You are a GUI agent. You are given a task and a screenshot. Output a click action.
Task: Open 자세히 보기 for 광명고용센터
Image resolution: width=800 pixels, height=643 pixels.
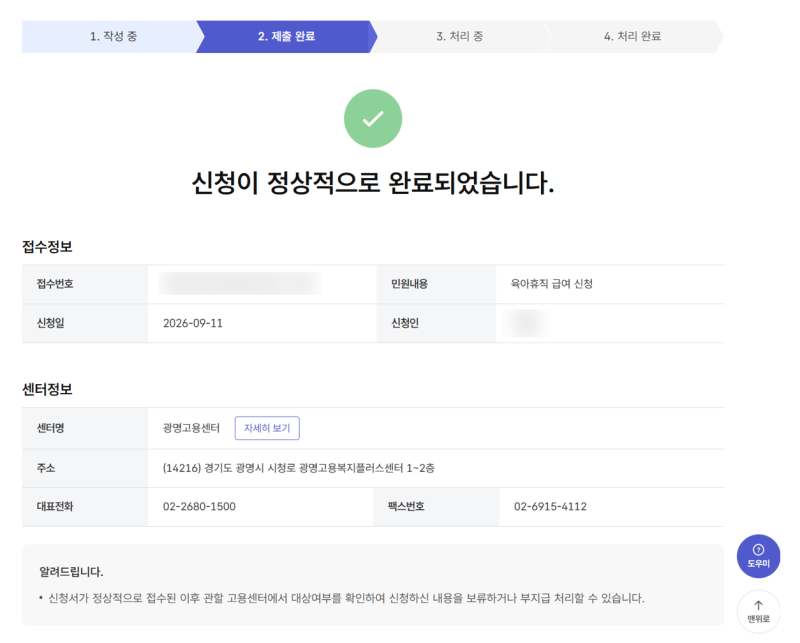(x=267, y=428)
